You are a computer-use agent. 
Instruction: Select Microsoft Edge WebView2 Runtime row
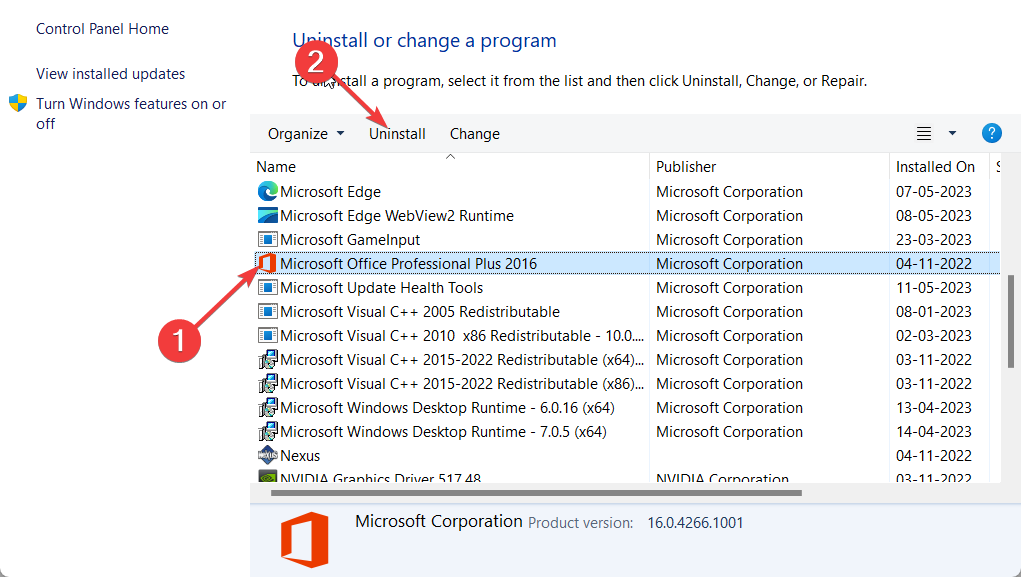(397, 216)
